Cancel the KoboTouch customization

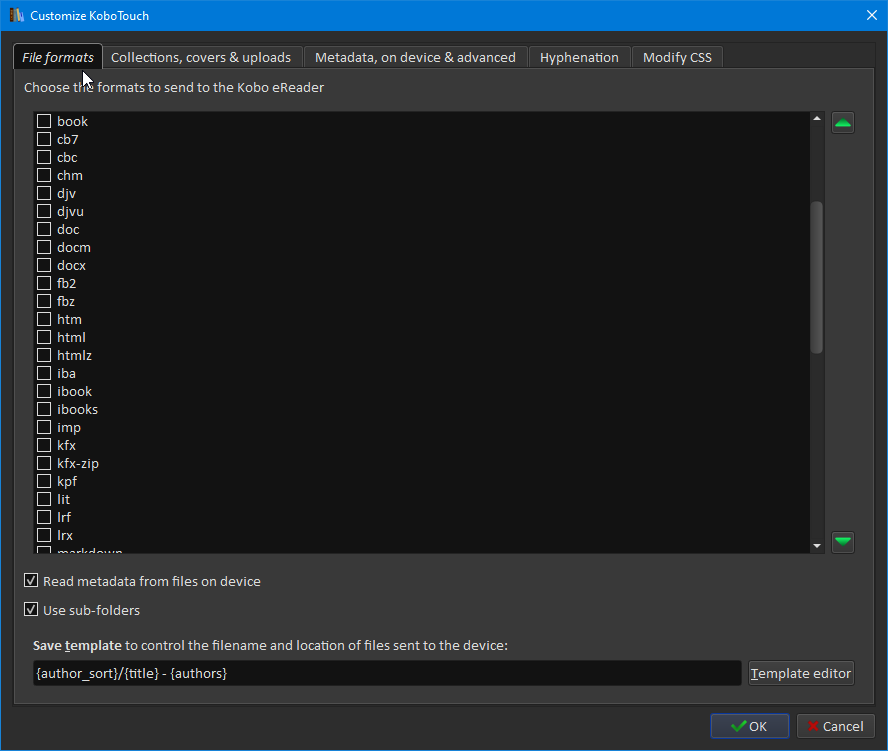tap(835, 726)
